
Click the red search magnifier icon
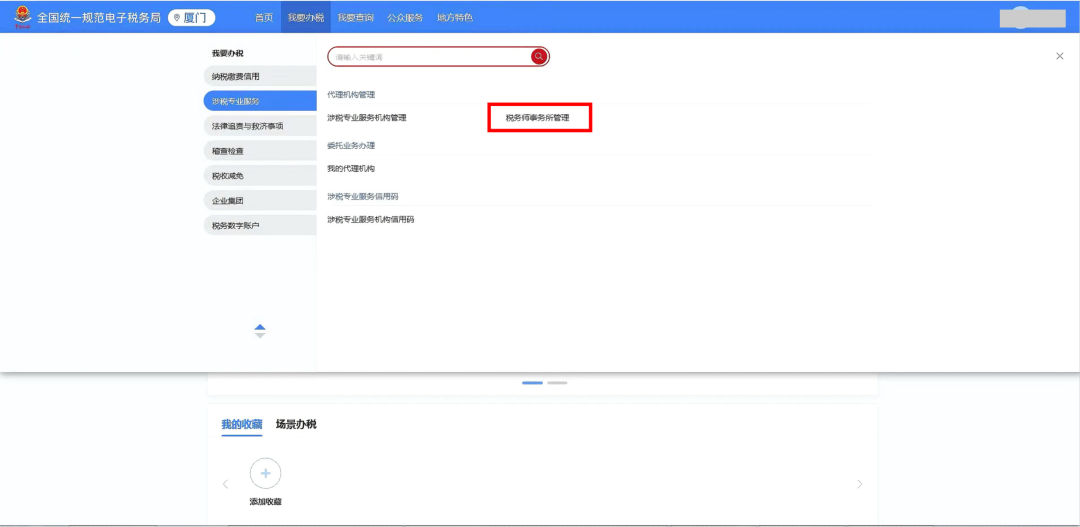point(539,56)
